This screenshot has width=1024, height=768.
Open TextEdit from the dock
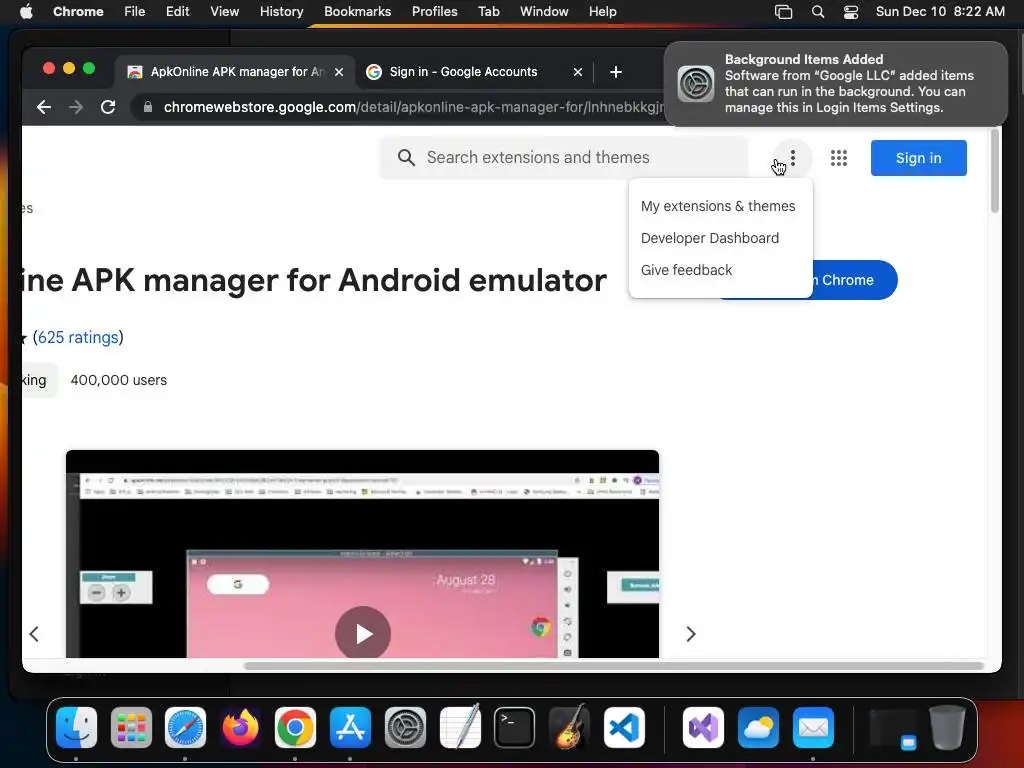(x=460, y=727)
